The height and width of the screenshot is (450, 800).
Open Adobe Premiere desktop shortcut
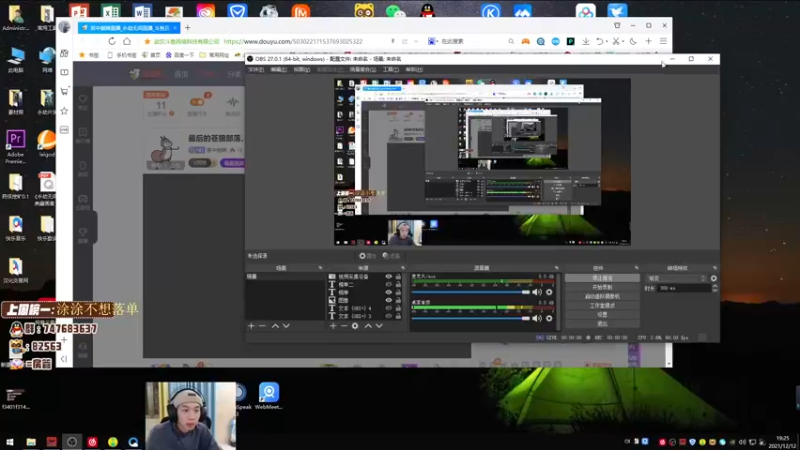(x=15, y=146)
